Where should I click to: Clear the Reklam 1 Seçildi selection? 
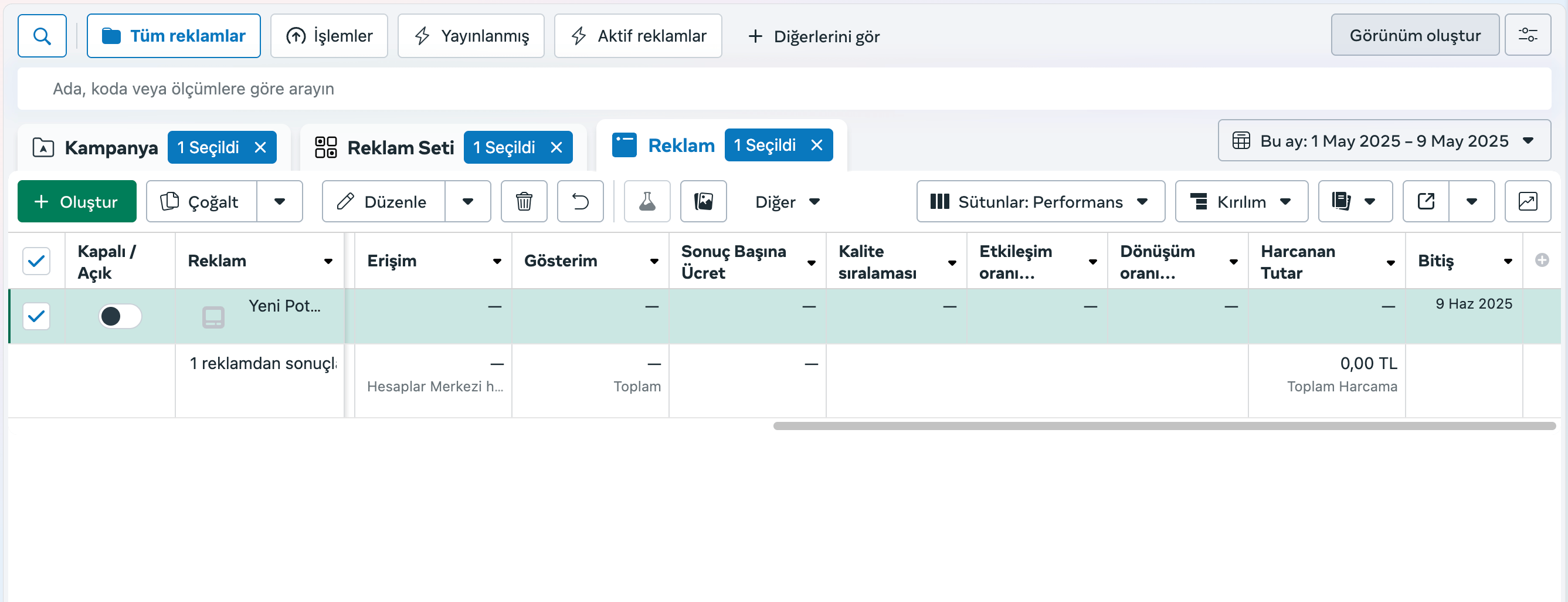[x=817, y=145]
